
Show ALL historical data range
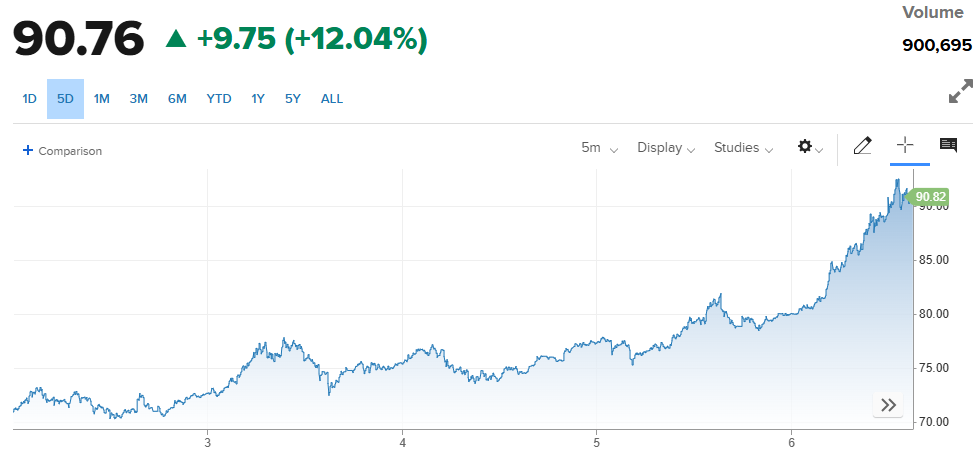(332, 98)
